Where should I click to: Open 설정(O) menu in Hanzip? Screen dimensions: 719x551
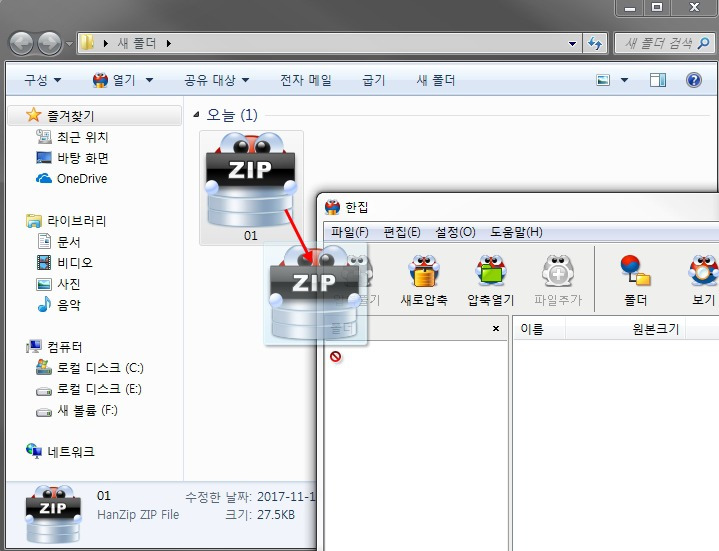pyautogui.click(x=455, y=232)
